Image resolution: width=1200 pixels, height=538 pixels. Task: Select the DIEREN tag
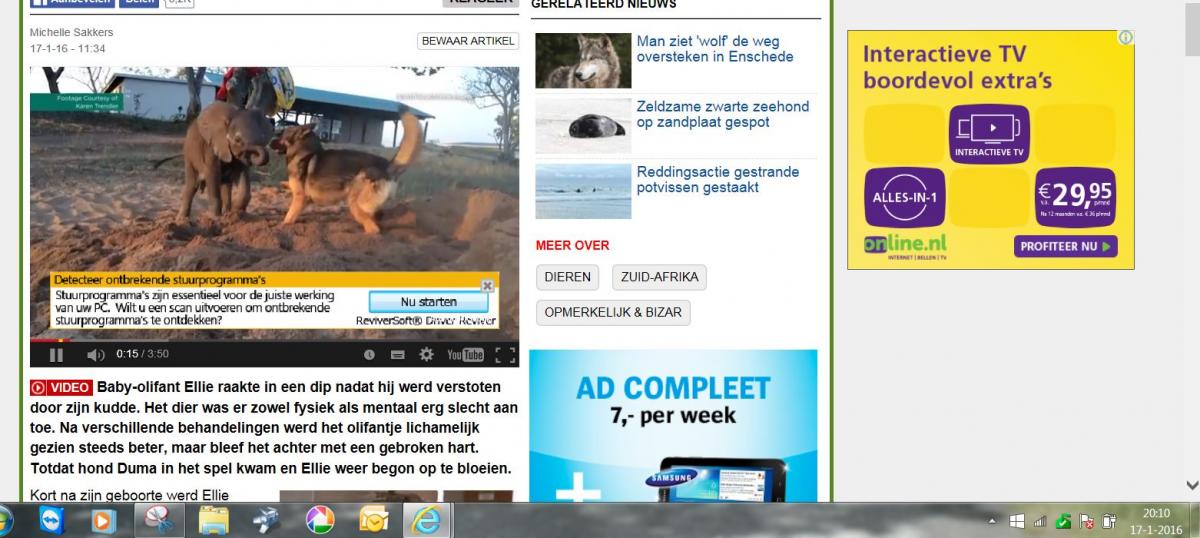pyautogui.click(x=568, y=277)
